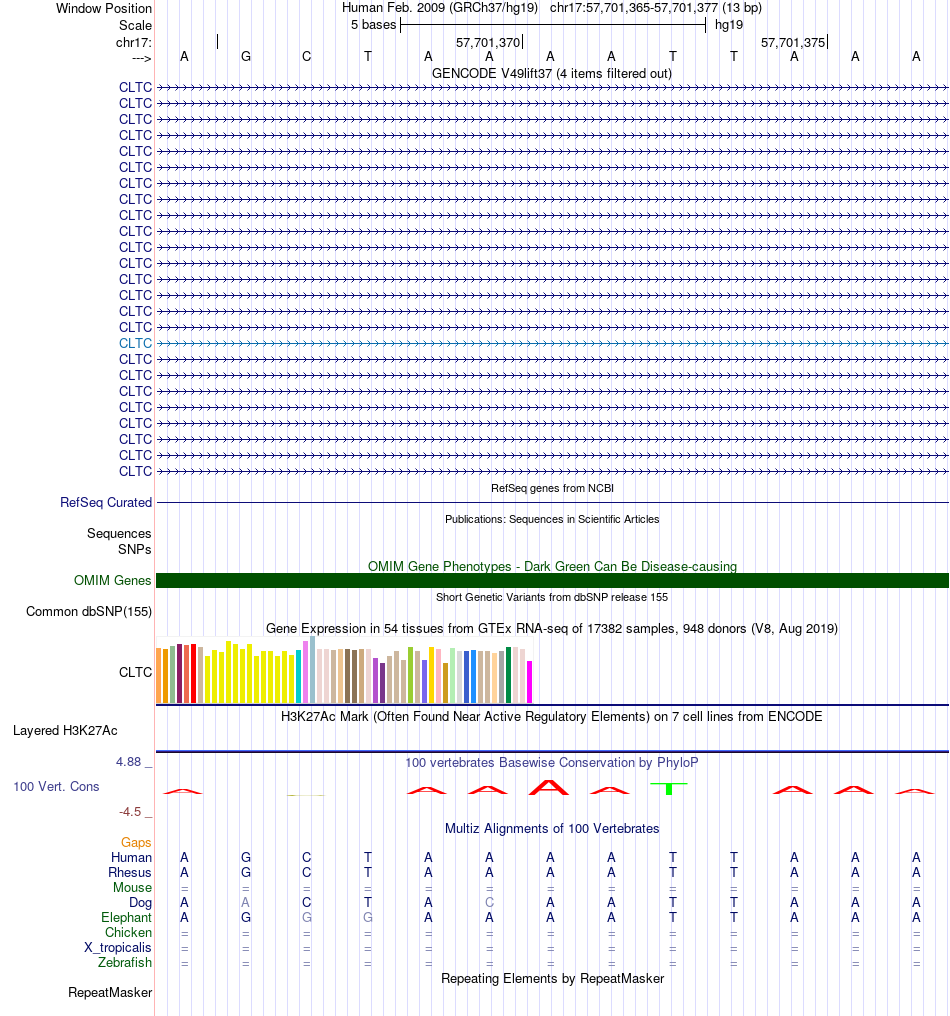Select the Zebrafish species label
This screenshot has height=1016, width=950.
[124, 962]
